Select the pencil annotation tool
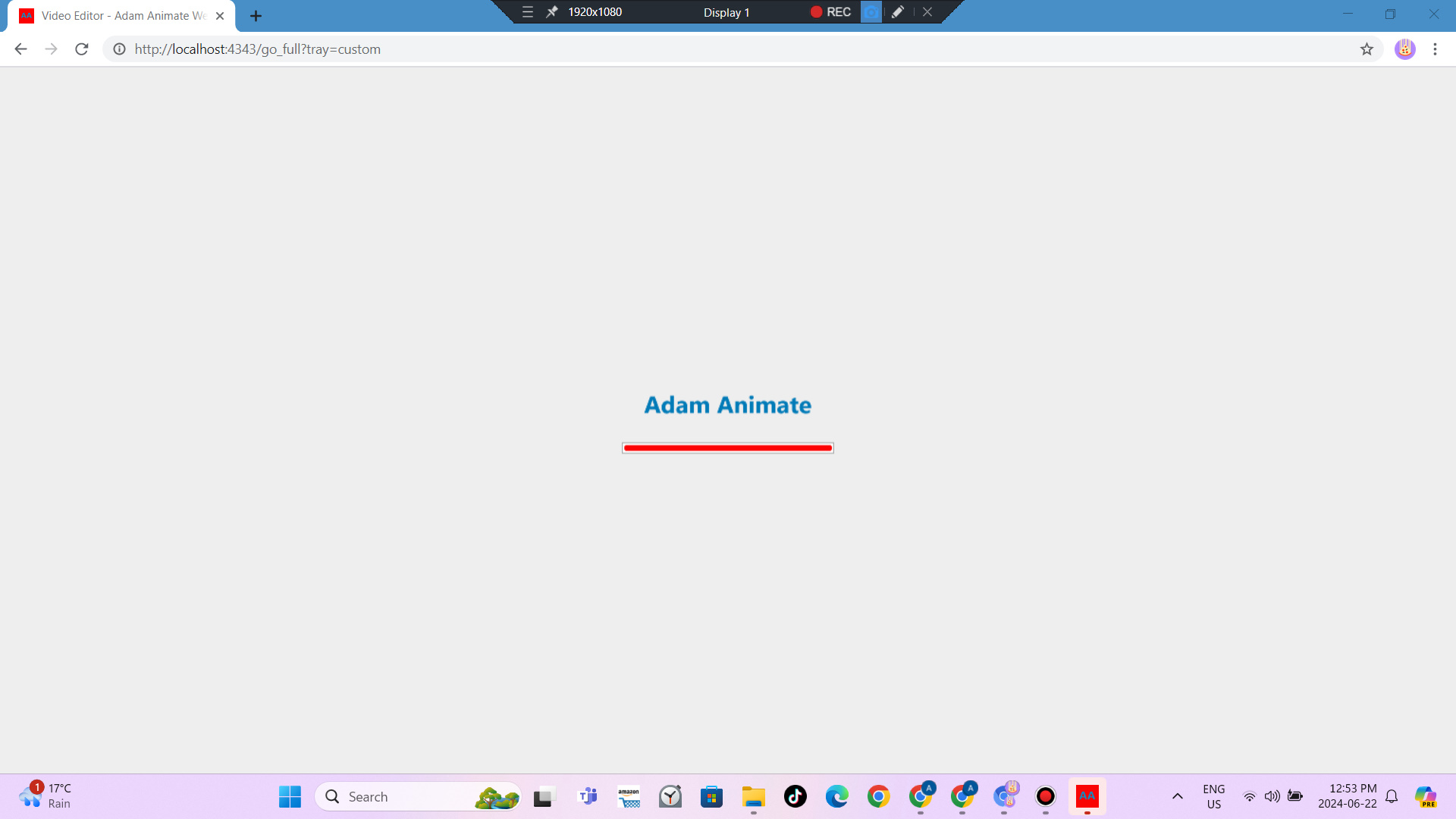1456x819 pixels. [898, 12]
